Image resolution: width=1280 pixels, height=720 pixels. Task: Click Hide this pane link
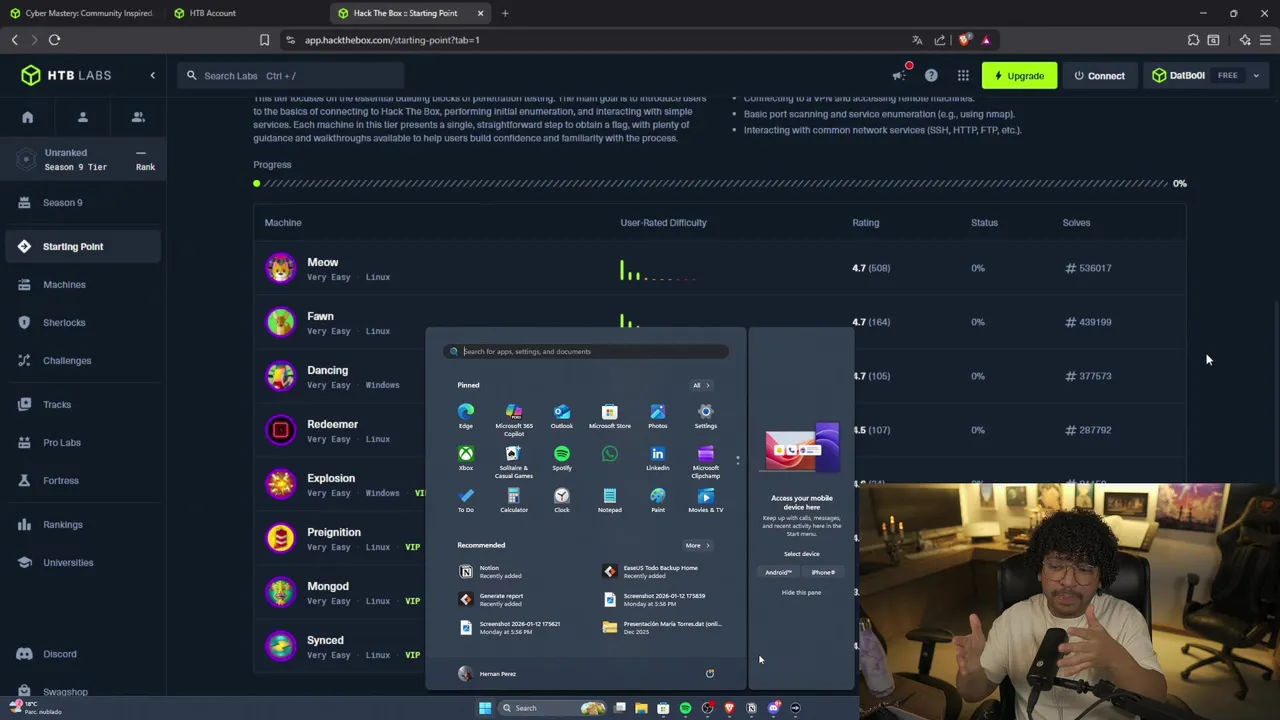pyautogui.click(x=801, y=593)
